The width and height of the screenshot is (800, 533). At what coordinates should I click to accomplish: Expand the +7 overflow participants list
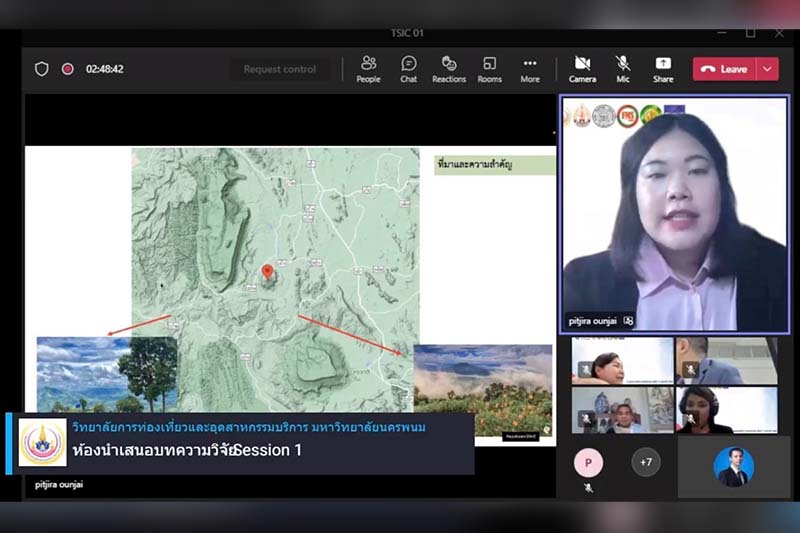(x=646, y=462)
